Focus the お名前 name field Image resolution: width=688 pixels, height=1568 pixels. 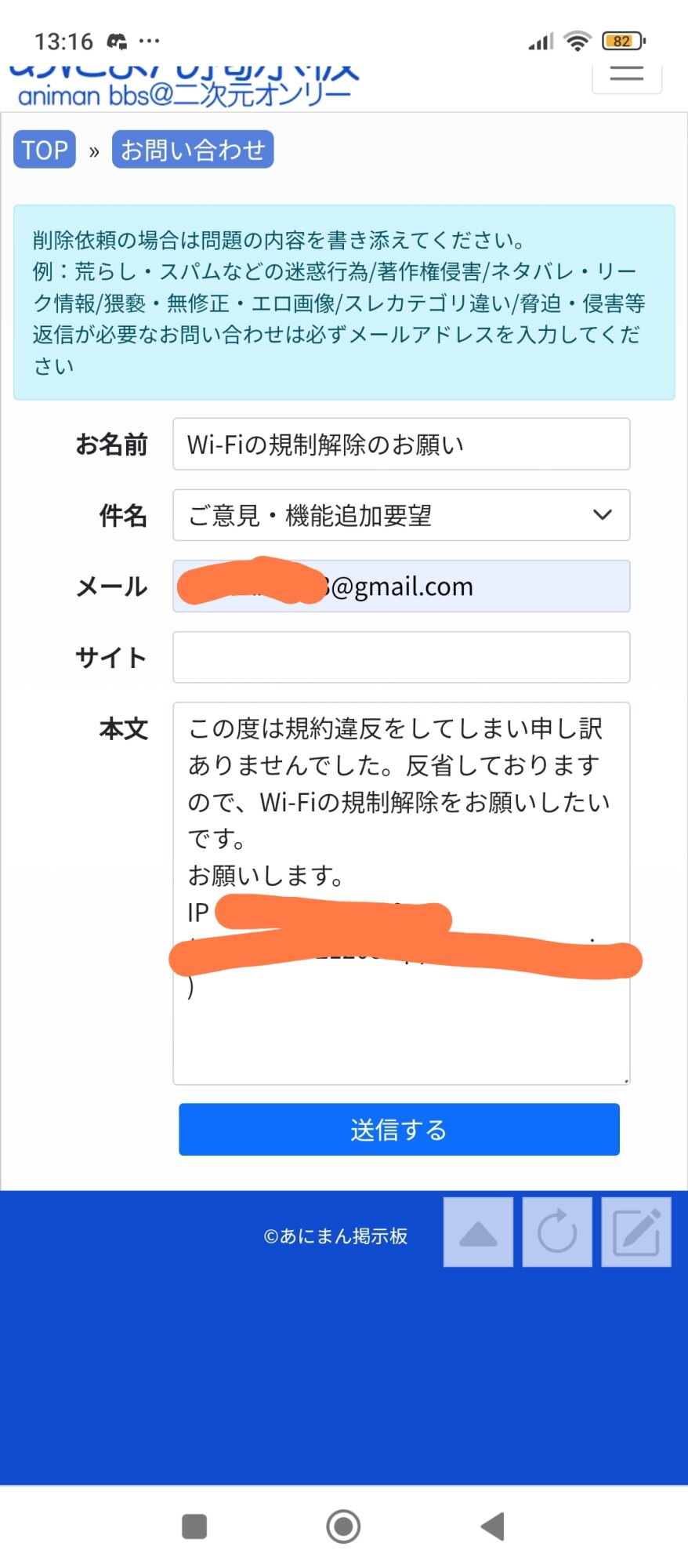pyautogui.click(x=401, y=445)
